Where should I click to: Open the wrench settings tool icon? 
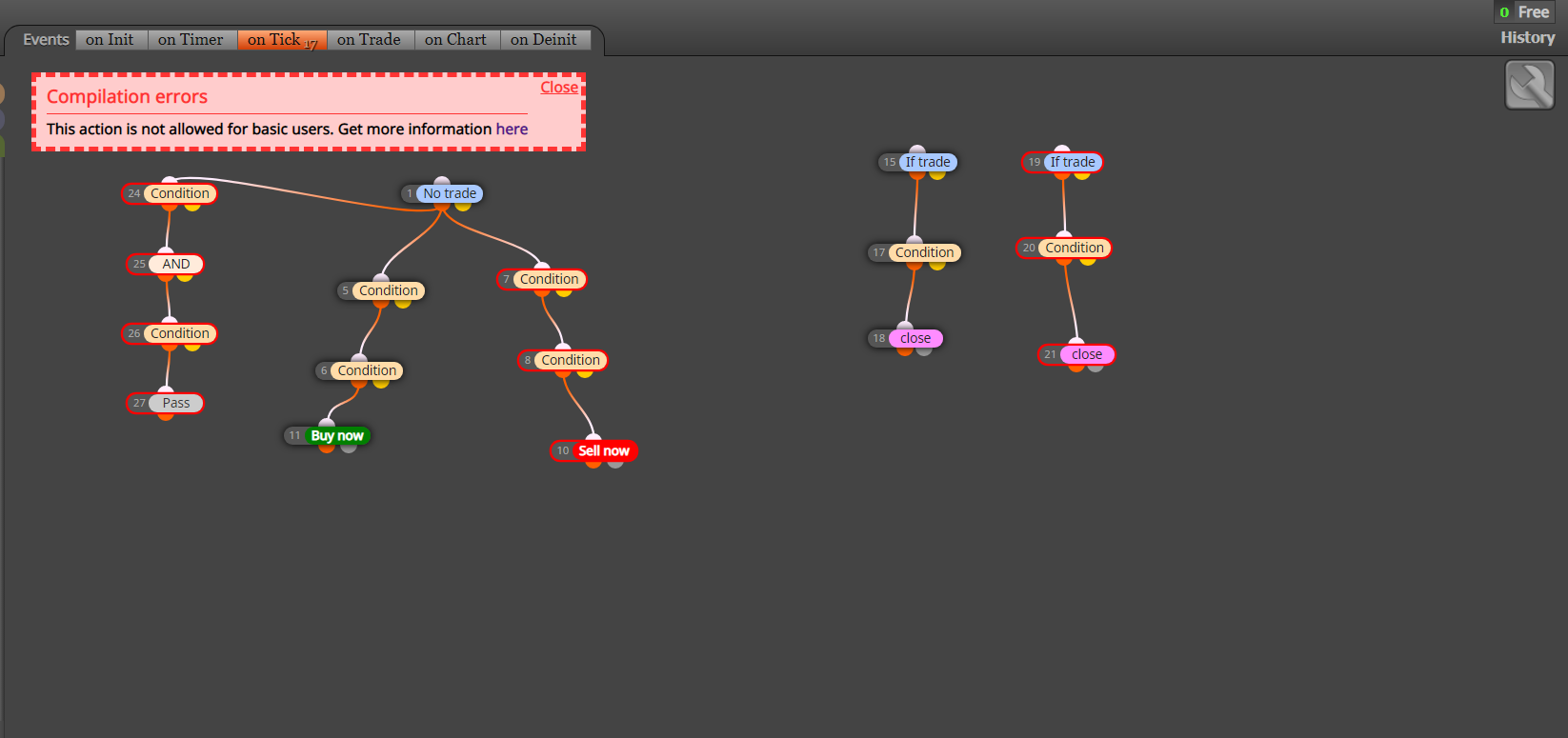tap(1530, 85)
